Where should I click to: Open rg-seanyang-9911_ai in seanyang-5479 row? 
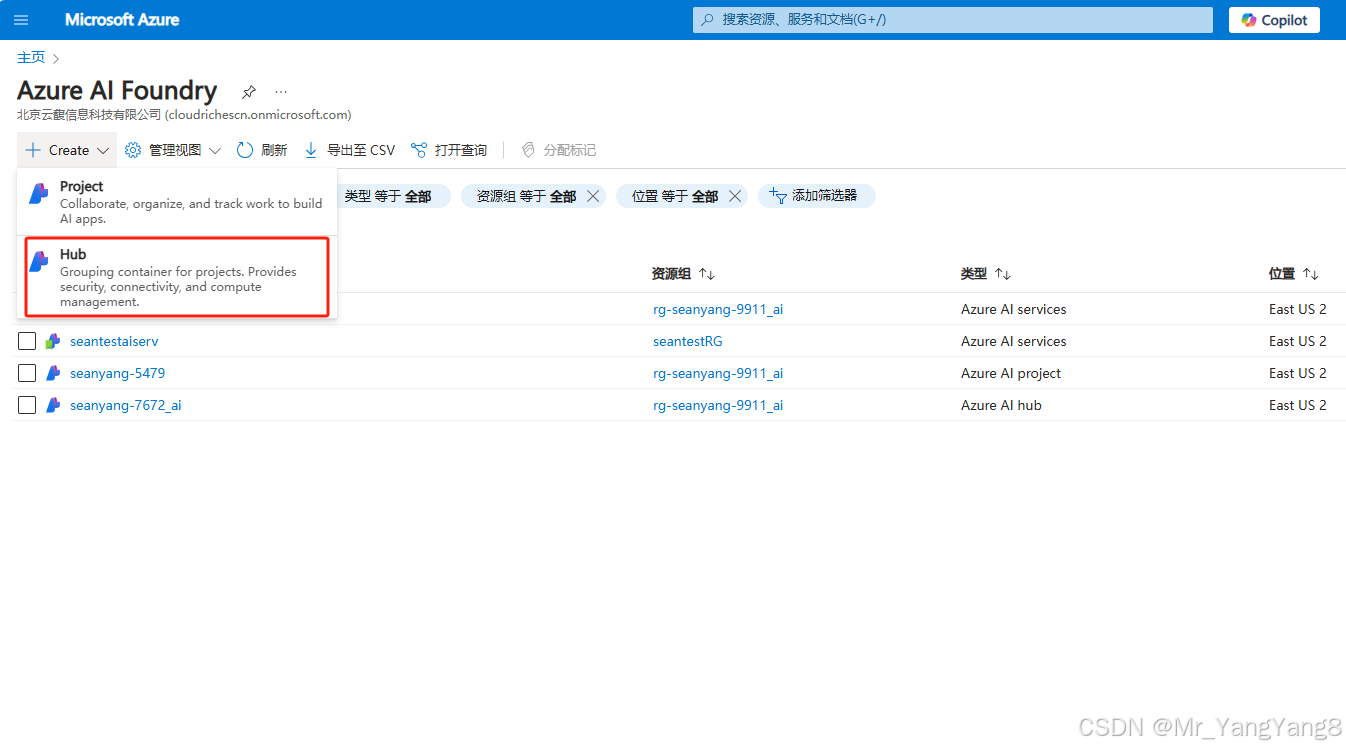[x=718, y=373]
